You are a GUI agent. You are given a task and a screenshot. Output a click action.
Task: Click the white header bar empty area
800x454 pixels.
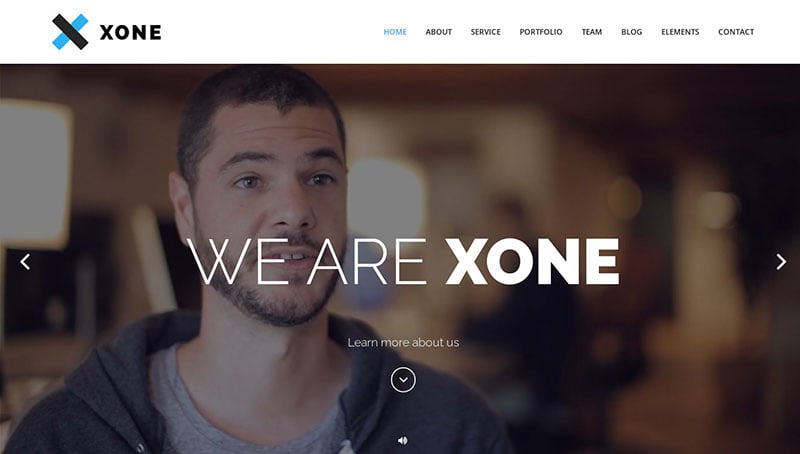pos(270,32)
